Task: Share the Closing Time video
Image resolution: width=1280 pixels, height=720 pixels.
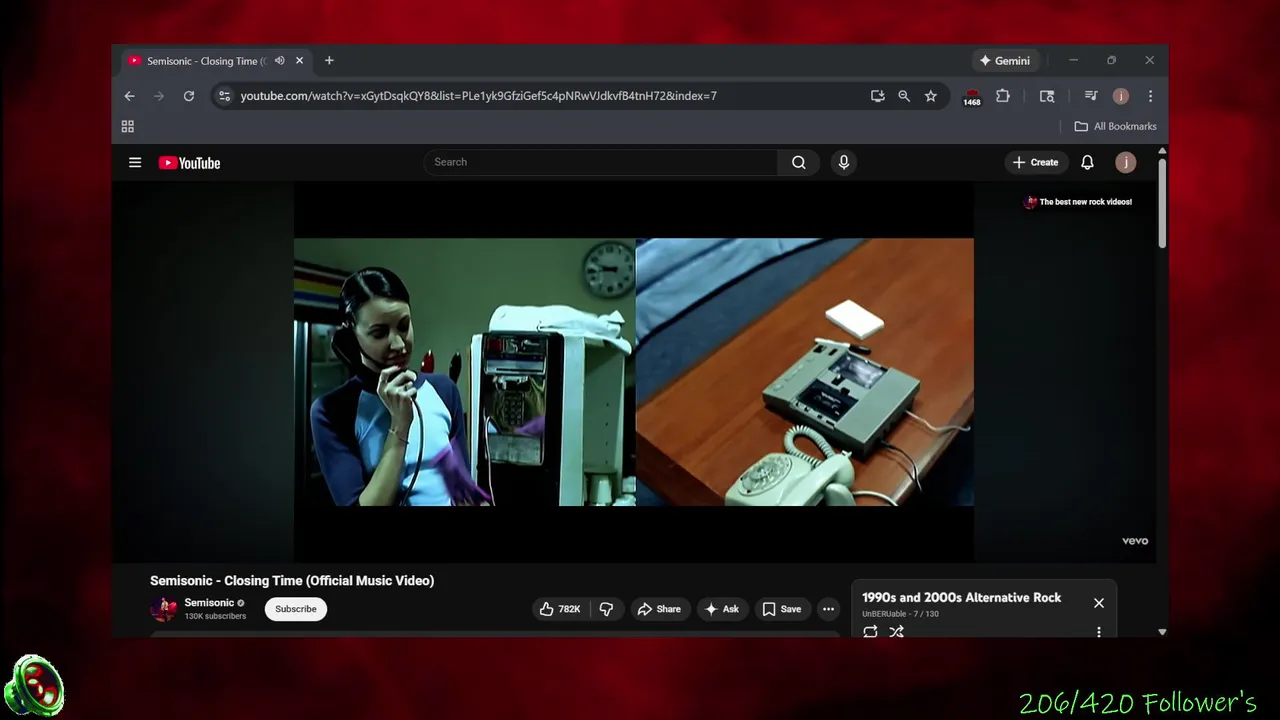Action: 659,609
